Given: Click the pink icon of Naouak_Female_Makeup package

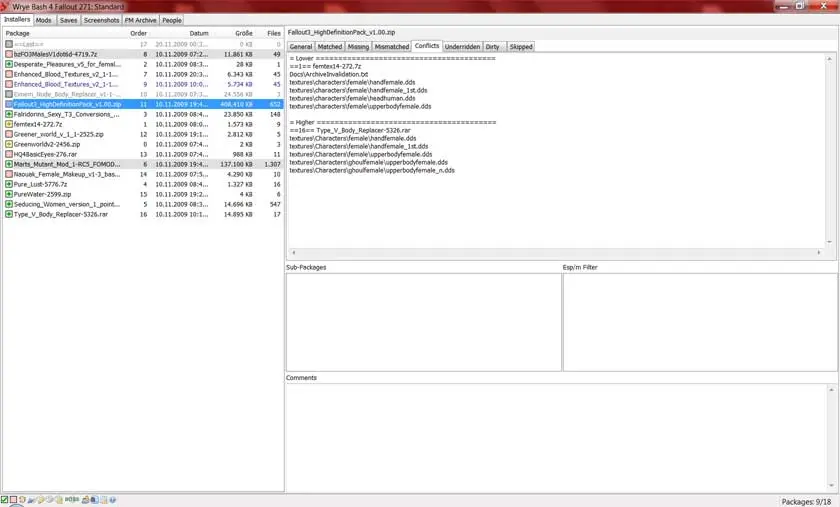Looking at the screenshot, I should [9, 174].
